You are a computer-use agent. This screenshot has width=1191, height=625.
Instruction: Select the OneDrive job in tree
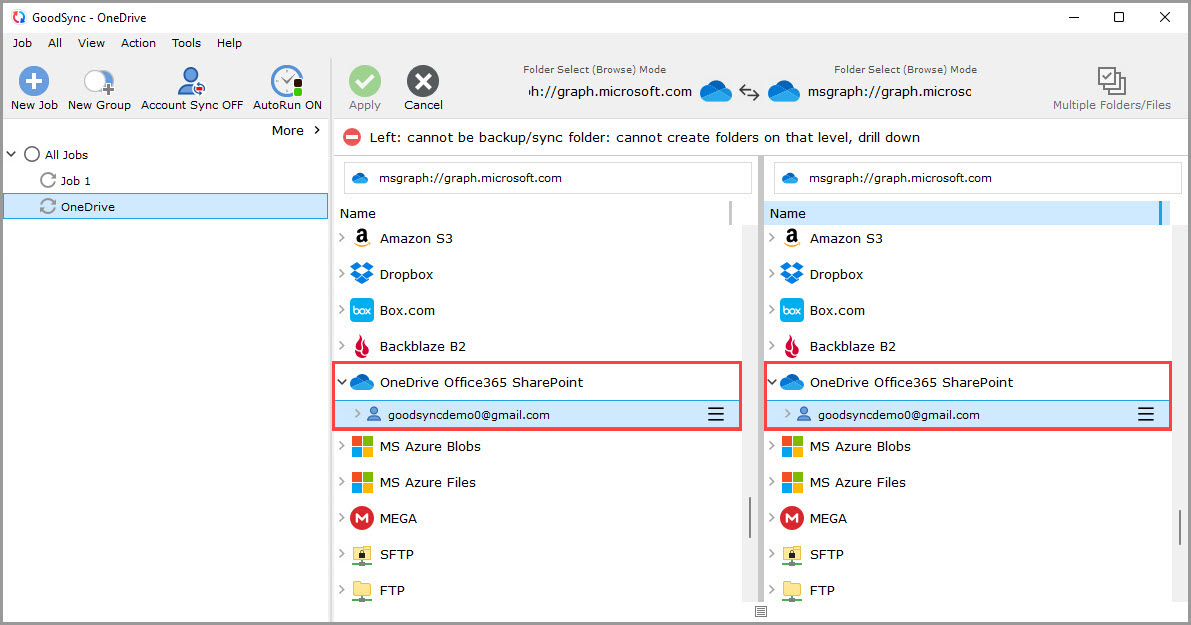click(166, 207)
